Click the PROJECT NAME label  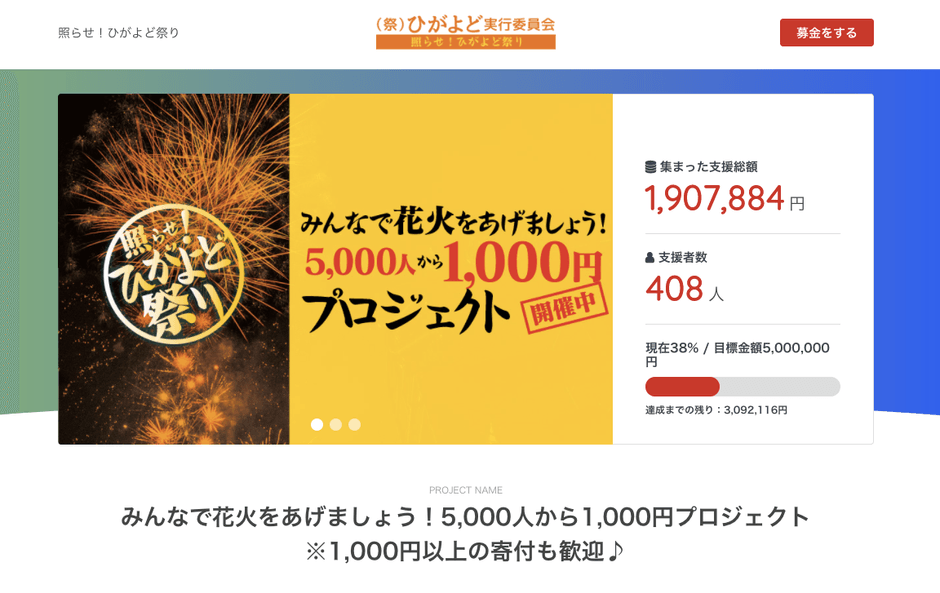(465, 491)
